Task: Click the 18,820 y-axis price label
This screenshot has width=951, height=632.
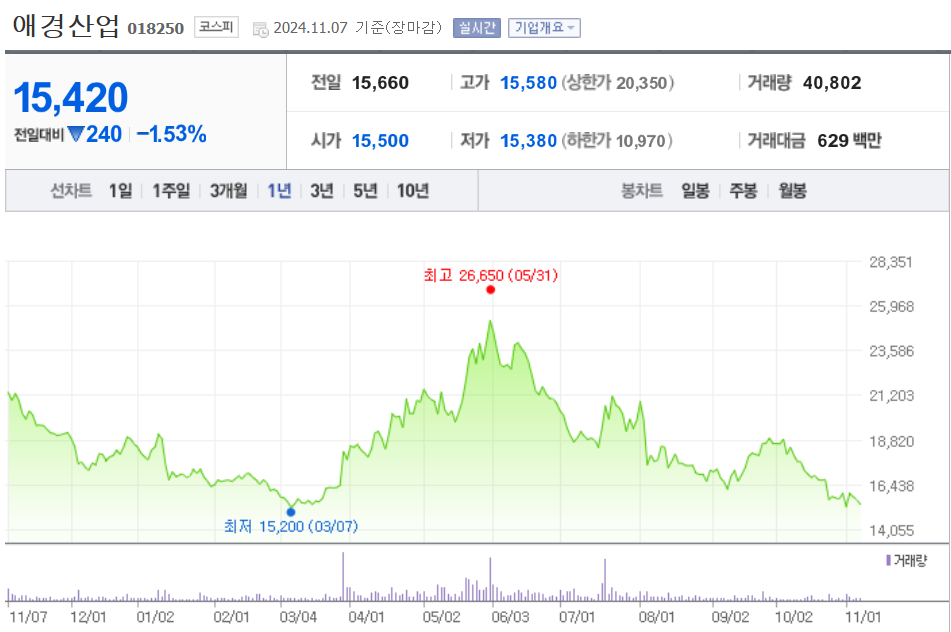Action: click(x=891, y=442)
